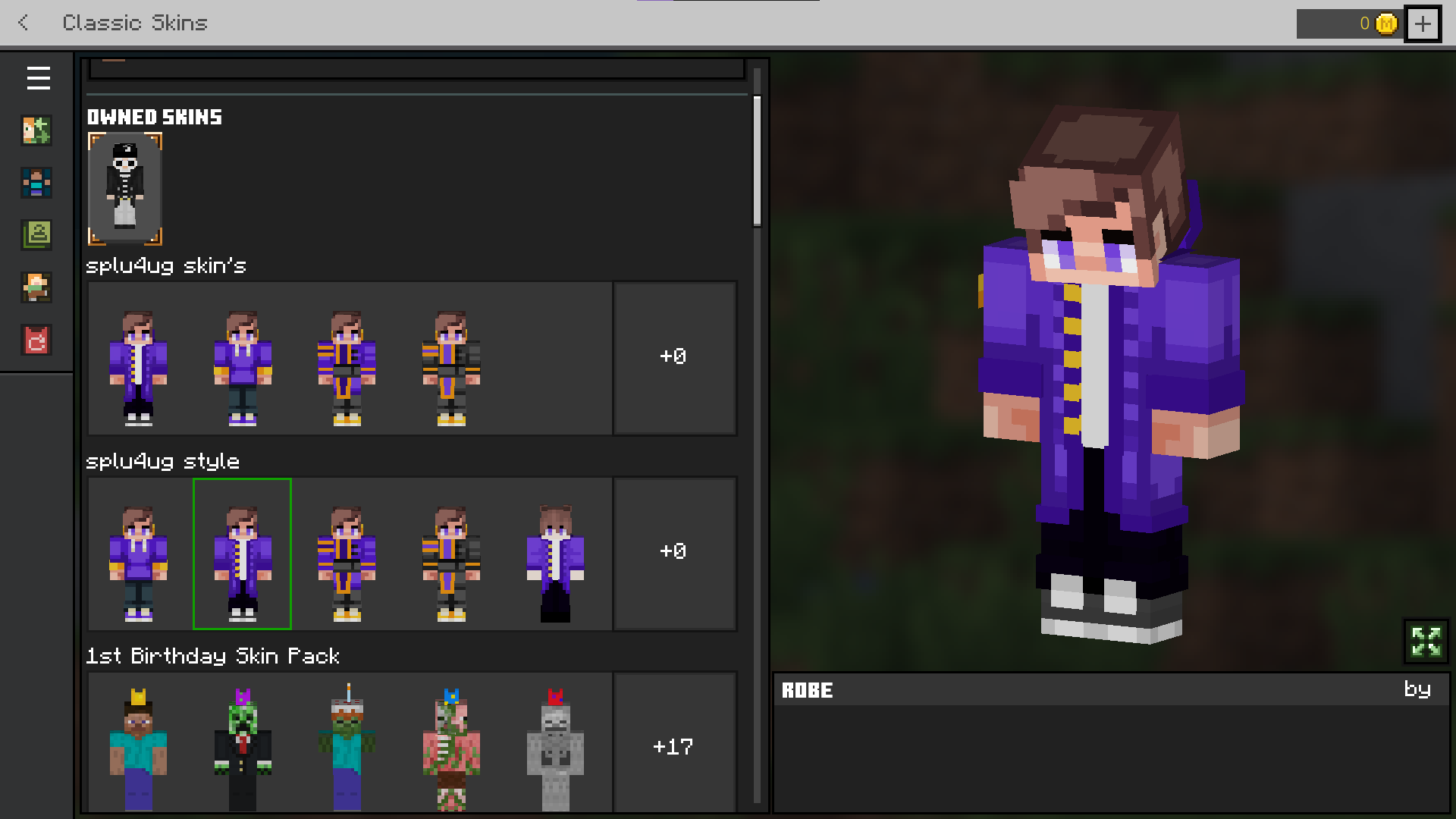Open the hamburger menu in the sidebar
Image resolution: width=1456 pixels, height=819 pixels.
click(38, 78)
